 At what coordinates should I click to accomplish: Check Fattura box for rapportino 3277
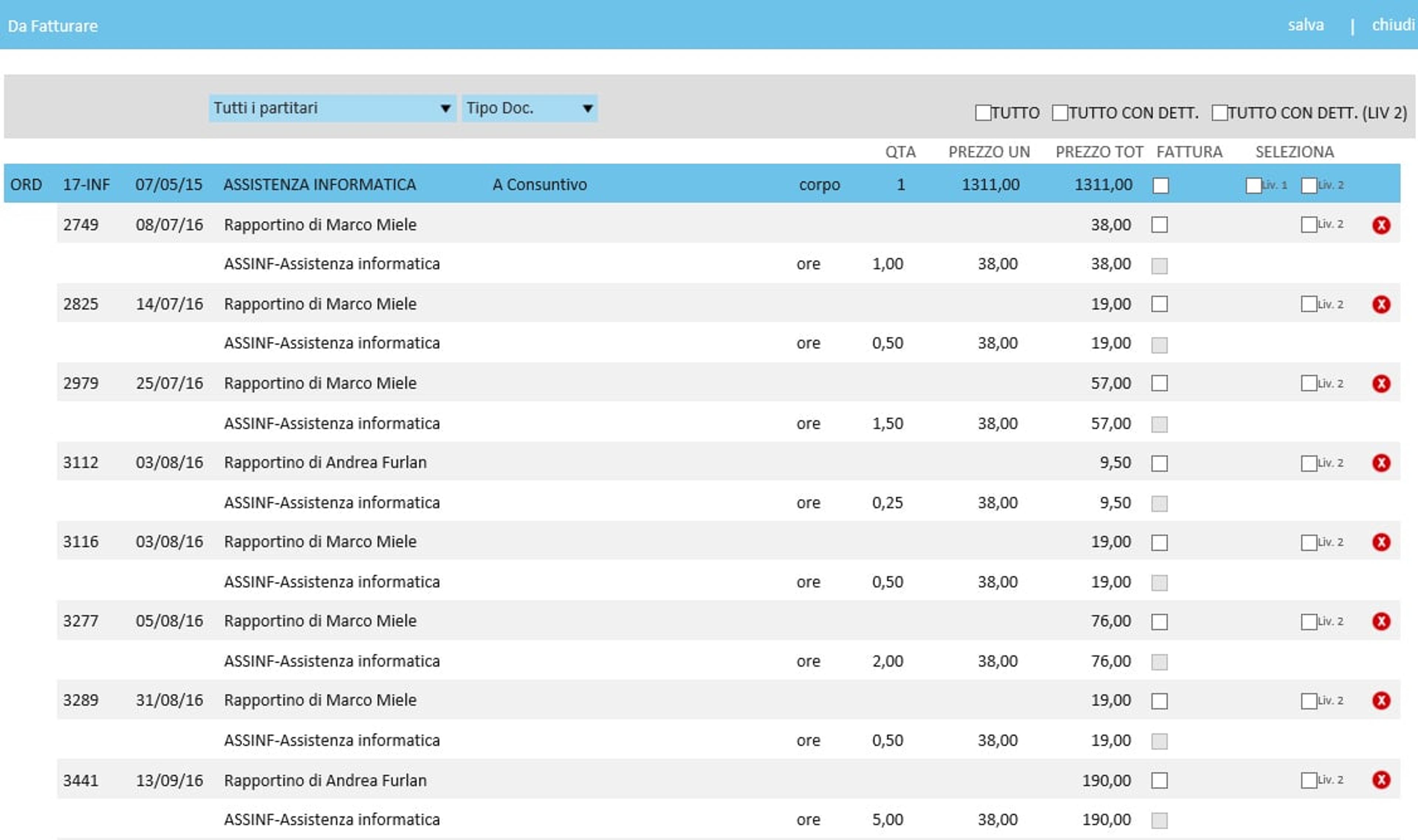[x=1160, y=622]
